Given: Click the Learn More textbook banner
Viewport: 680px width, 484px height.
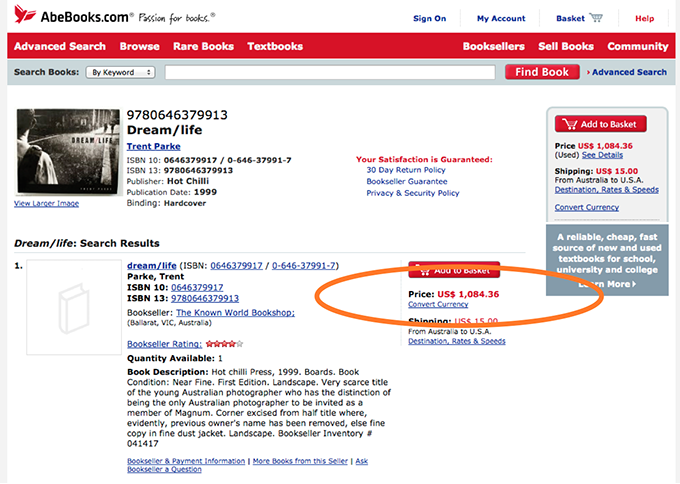Looking at the screenshot, I should click(x=605, y=284).
